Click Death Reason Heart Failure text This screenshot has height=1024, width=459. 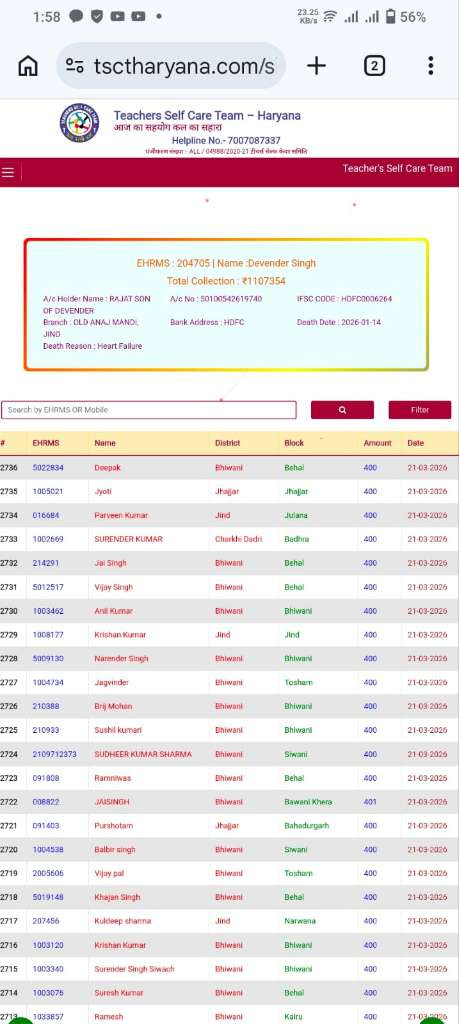click(92, 346)
